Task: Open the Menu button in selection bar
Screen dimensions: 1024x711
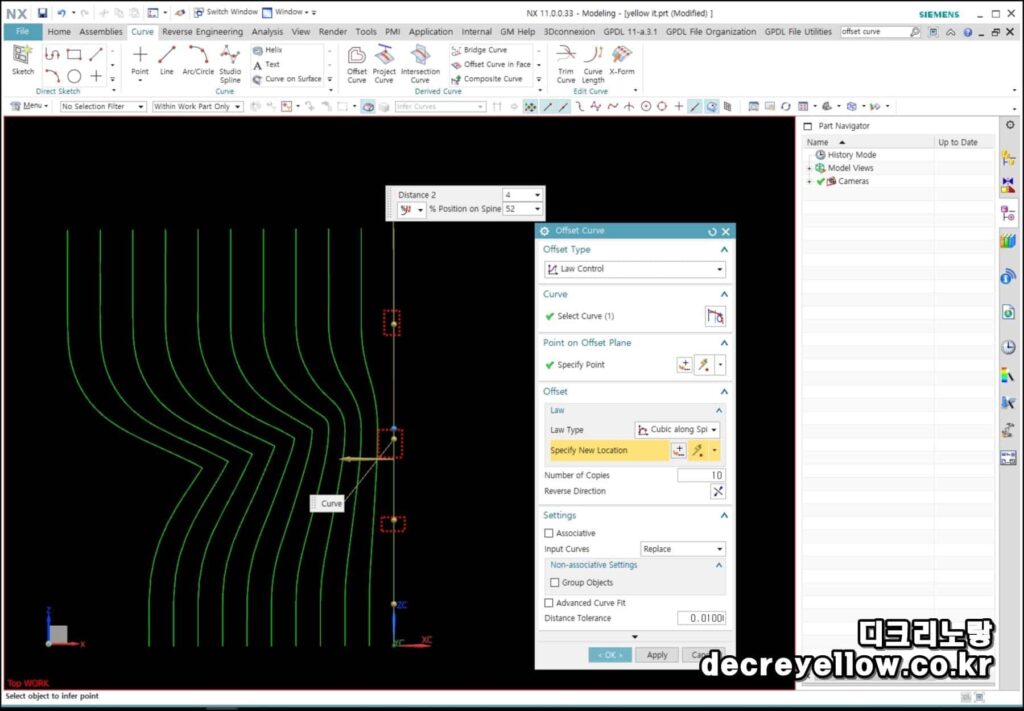Action: pyautogui.click(x=29, y=106)
